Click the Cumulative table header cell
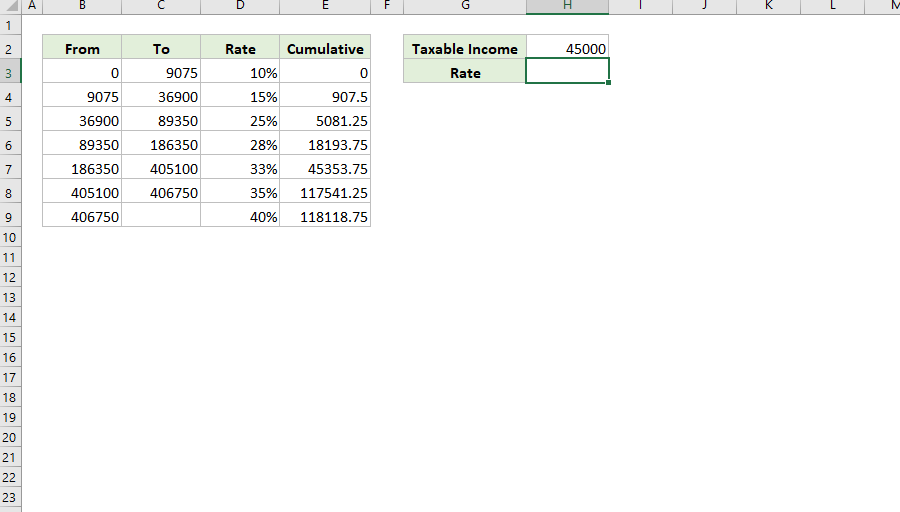 click(325, 48)
